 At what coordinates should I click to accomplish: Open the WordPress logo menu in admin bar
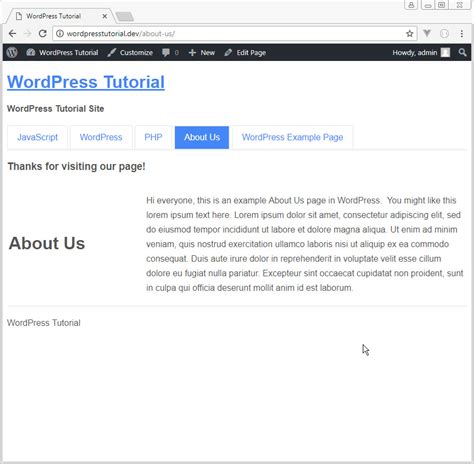[12, 52]
